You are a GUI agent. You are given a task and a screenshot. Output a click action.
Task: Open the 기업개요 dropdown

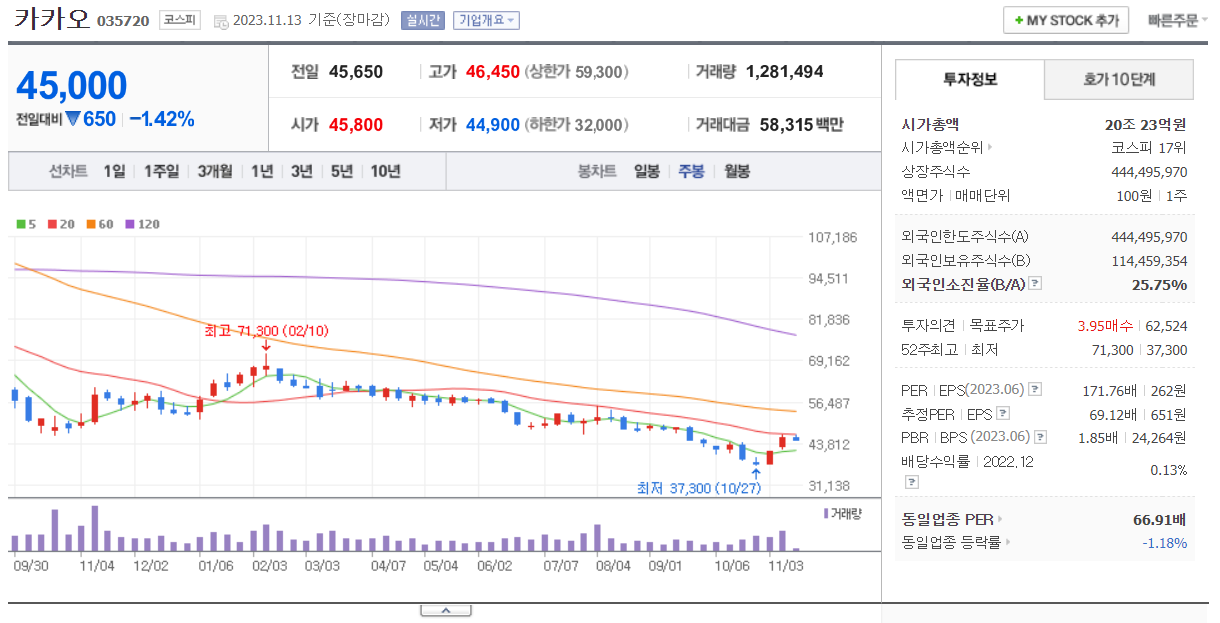(x=486, y=20)
